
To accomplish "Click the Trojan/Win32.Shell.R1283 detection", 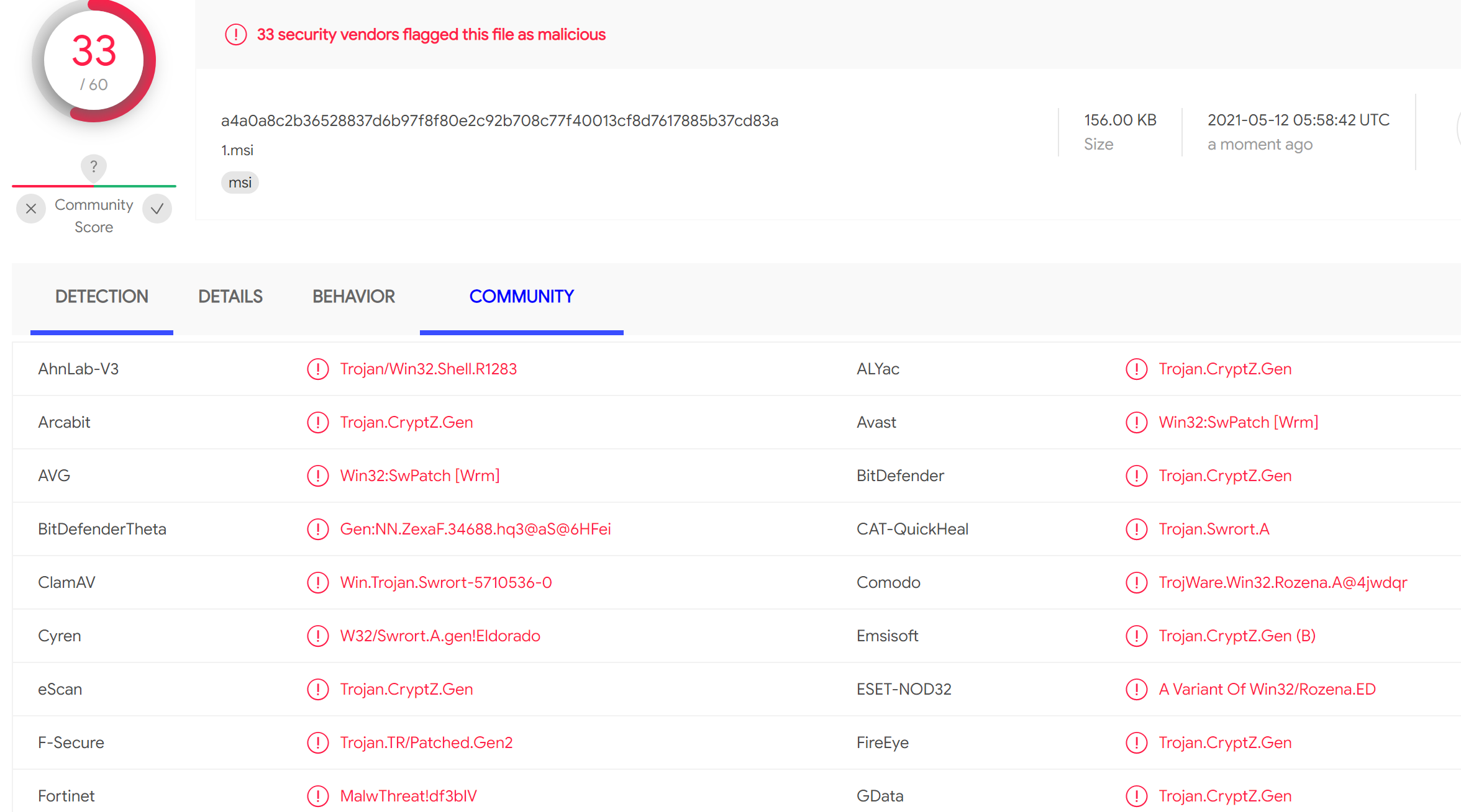I will (x=429, y=369).
